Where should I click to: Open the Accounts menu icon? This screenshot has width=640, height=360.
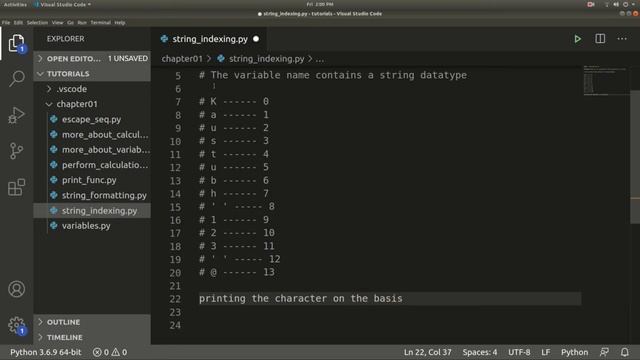(x=16, y=289)
